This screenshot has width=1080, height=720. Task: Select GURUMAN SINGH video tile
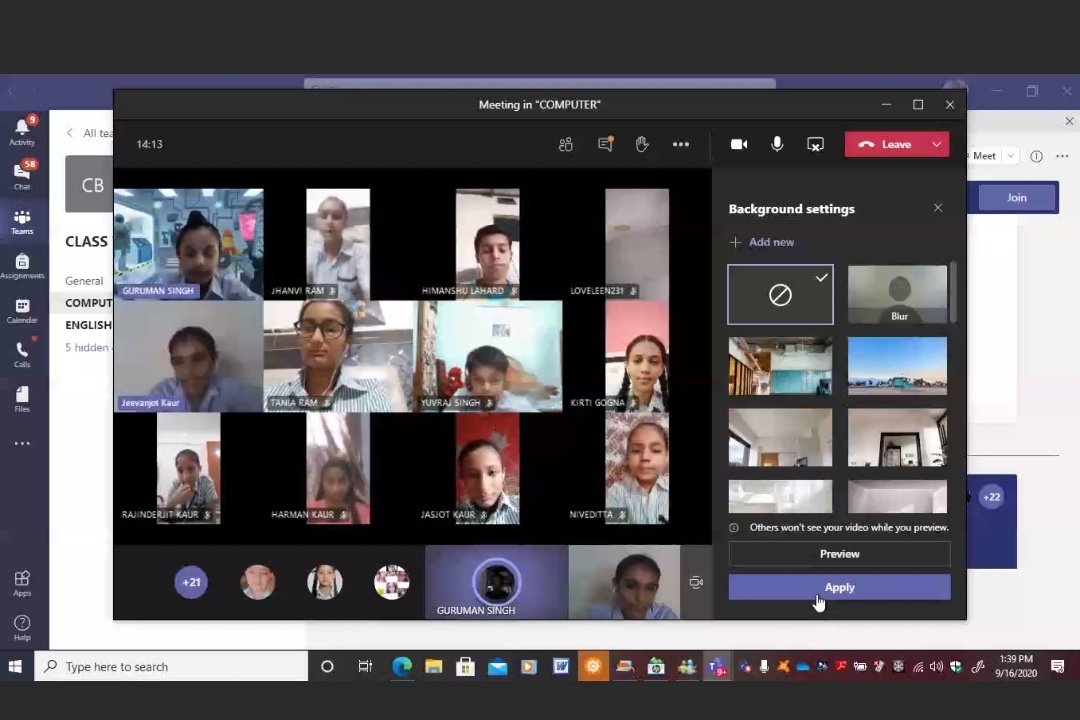pyautogui.click(x=189, y=244)
